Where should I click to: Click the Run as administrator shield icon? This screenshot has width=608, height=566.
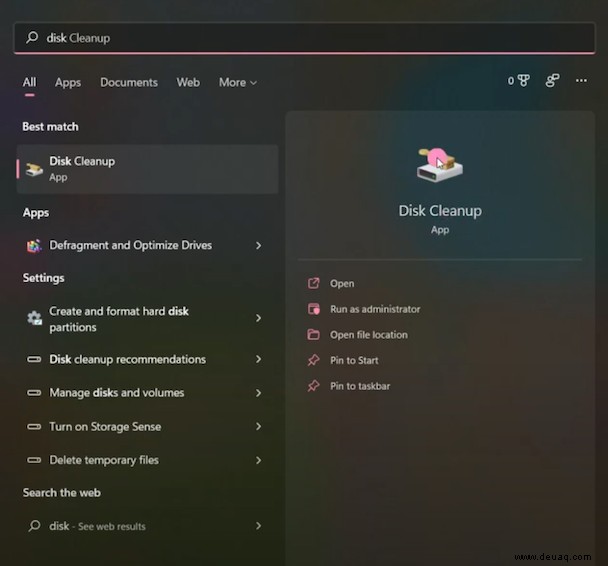(x=313, y=309)
